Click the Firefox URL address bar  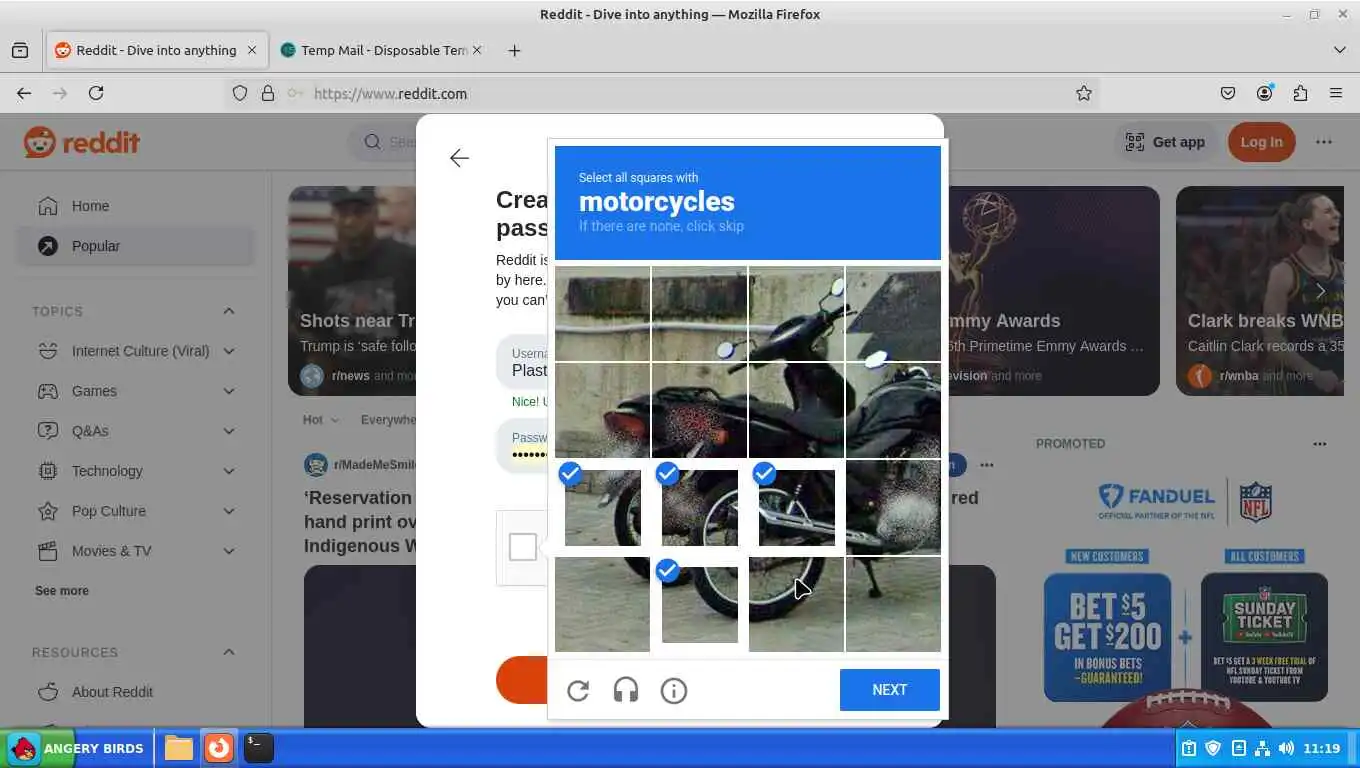(660, 93)
